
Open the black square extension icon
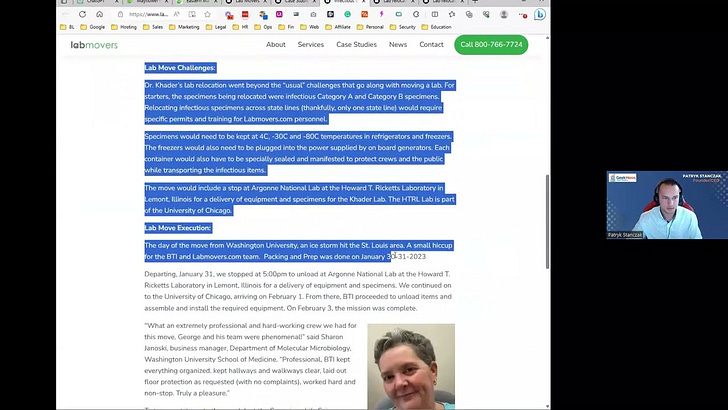pos(330,14)
